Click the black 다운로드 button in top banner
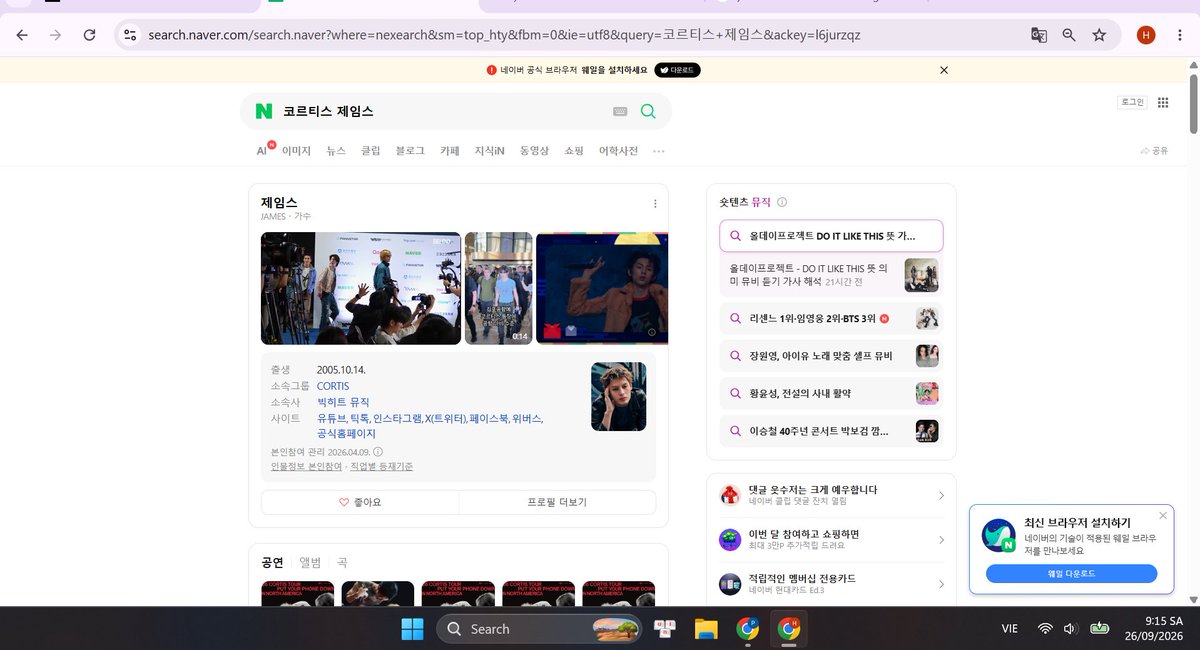Screen dimensions: 1200x650 point(678,70)
